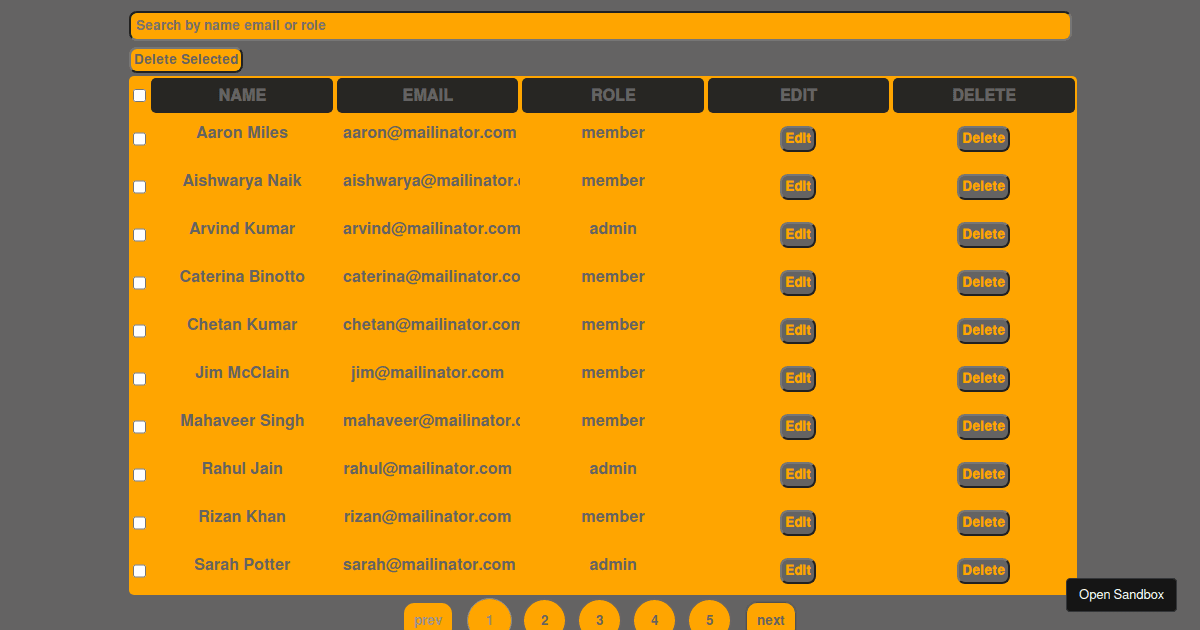Image resolution: width=1200 pixels, height=630 pixels.
Task: Delete the Sarah Potter record
Action: (x=983, y=570)
